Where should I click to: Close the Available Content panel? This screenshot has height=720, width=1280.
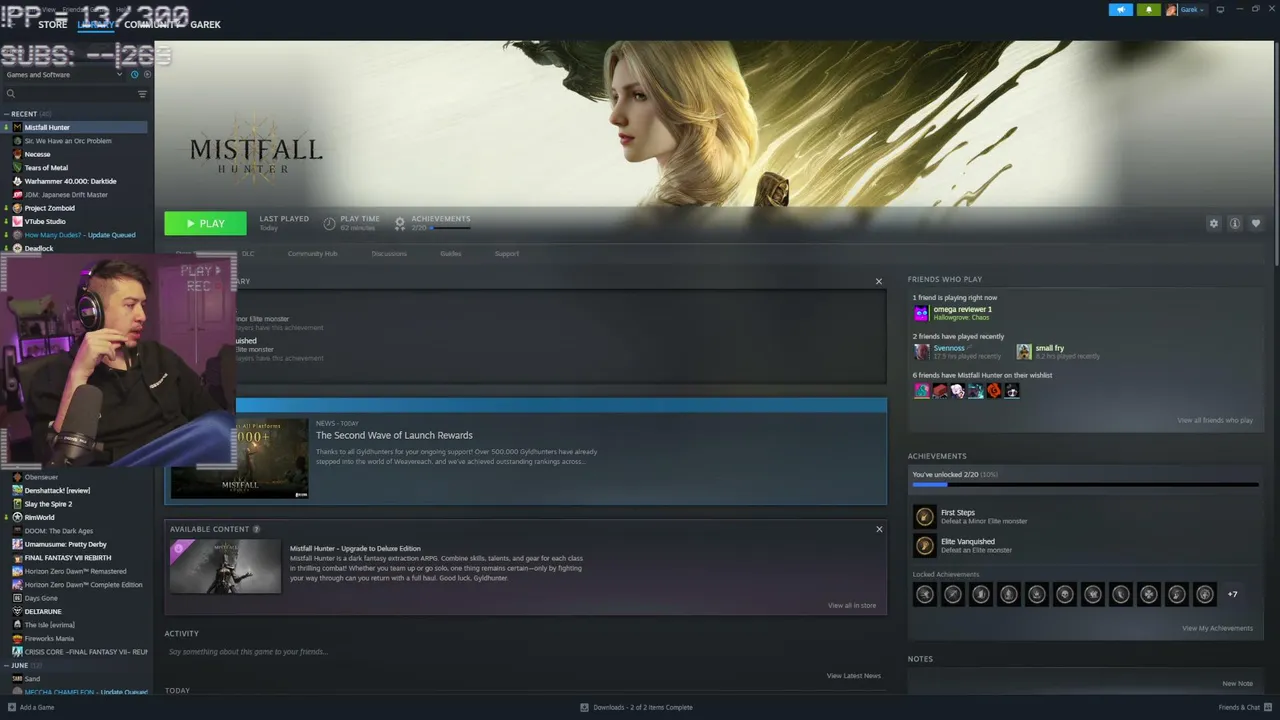click(879, 529)
